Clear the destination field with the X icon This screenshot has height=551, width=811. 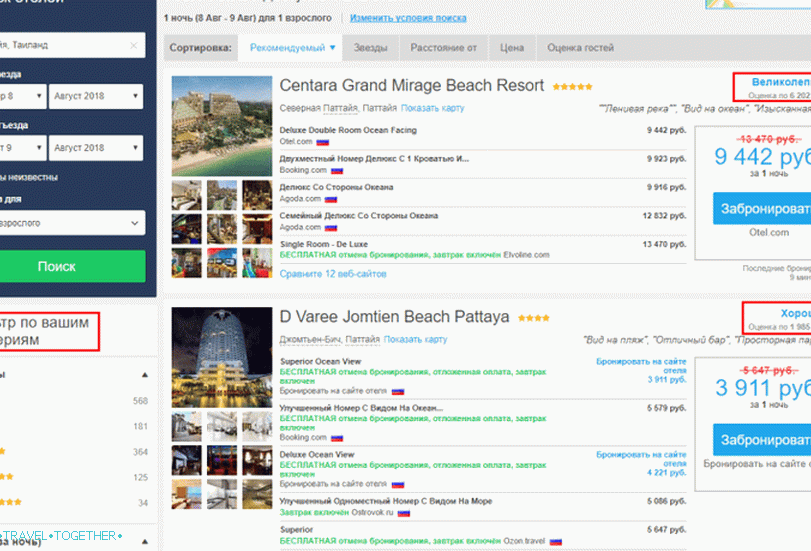tap(134, 46)
